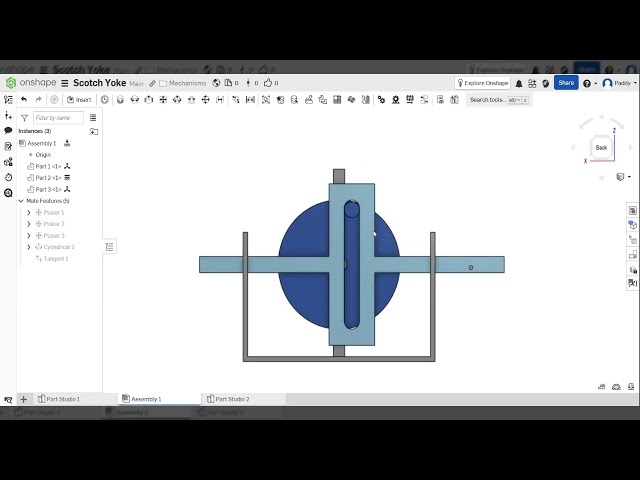Open the notifications bell
640x480 pixels.
tap(519, 84)
